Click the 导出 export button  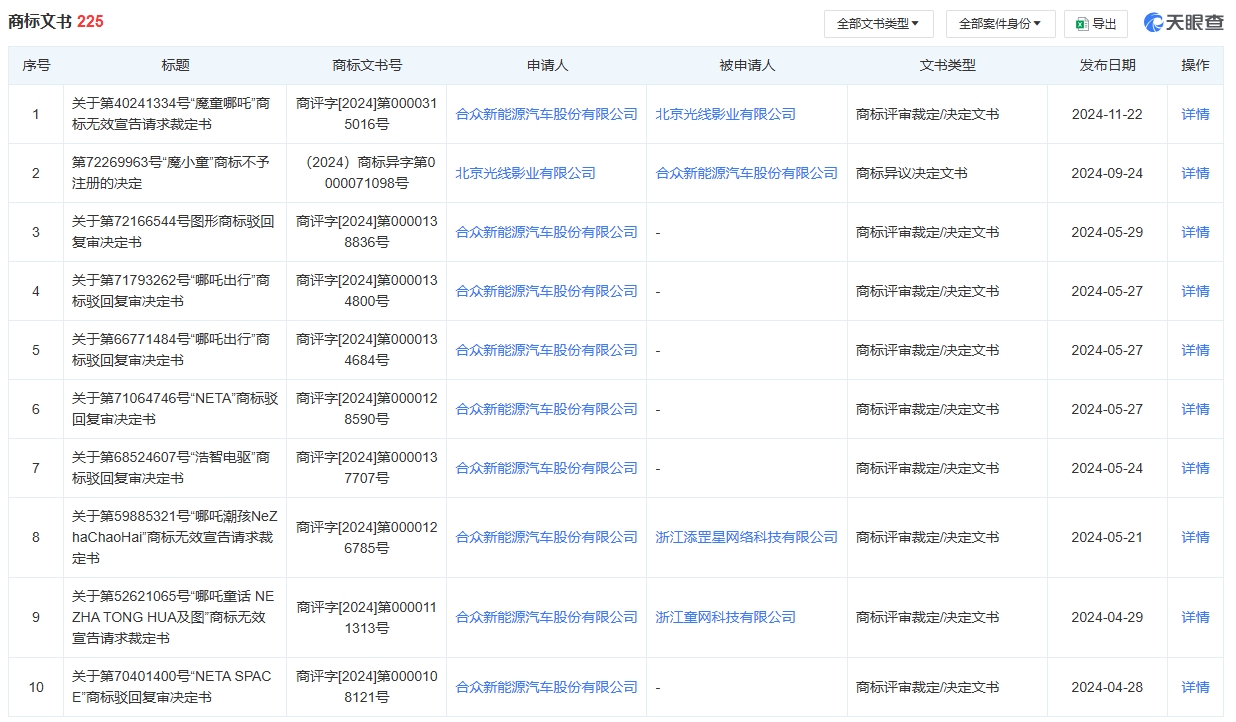[x=1096, y=23]
